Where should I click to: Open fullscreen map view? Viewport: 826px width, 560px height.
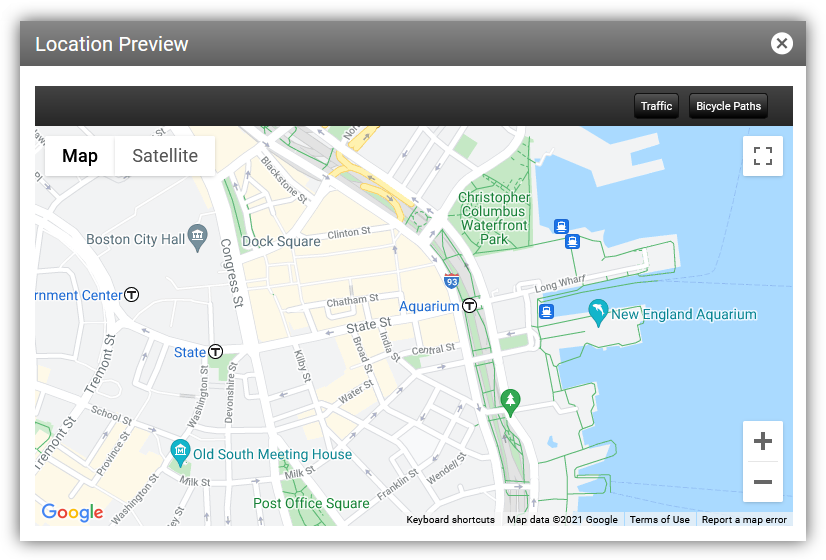[x=763, y=156]
